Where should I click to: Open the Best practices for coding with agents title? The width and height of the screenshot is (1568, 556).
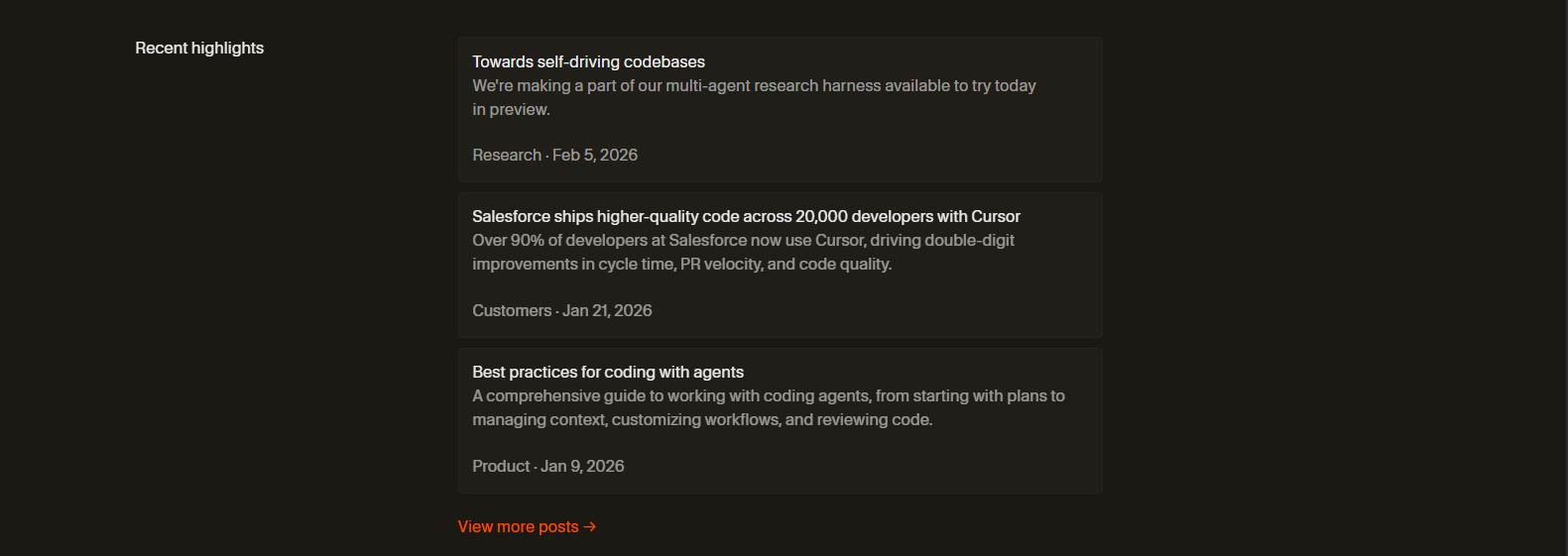pyautogui.click(x=607, y=372)
